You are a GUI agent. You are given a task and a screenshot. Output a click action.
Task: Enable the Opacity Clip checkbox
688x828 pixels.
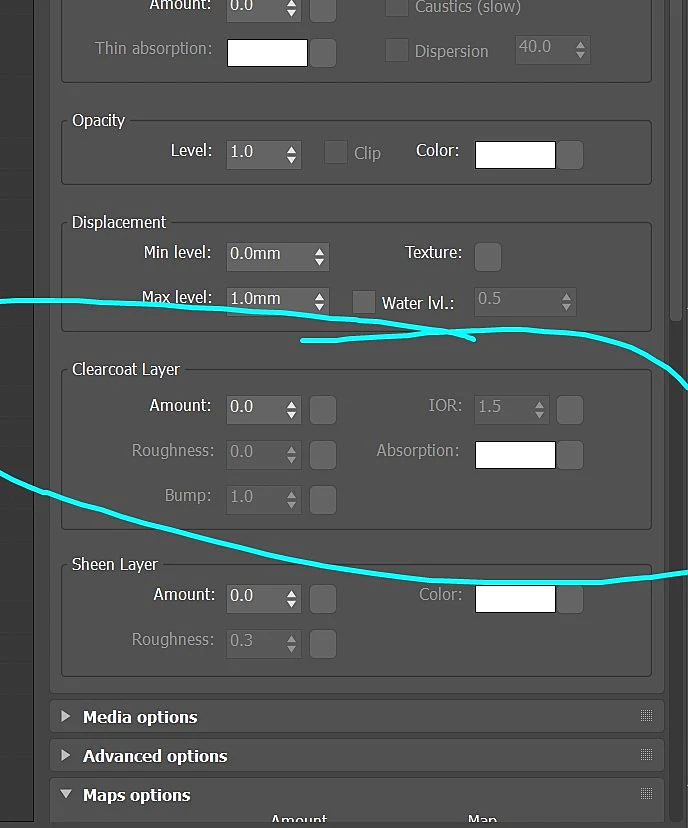[335, 153]
